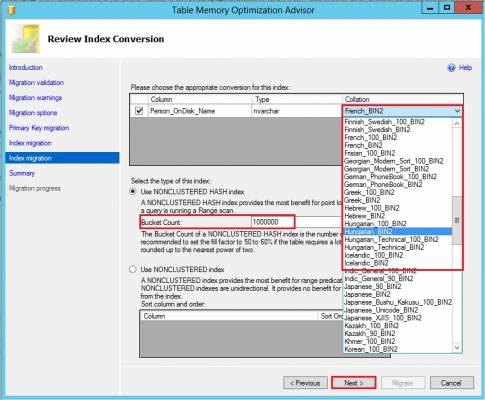Choose Icelandic_BIN2 collation
The image size is (485, 400).
click(x=367, y=263)
